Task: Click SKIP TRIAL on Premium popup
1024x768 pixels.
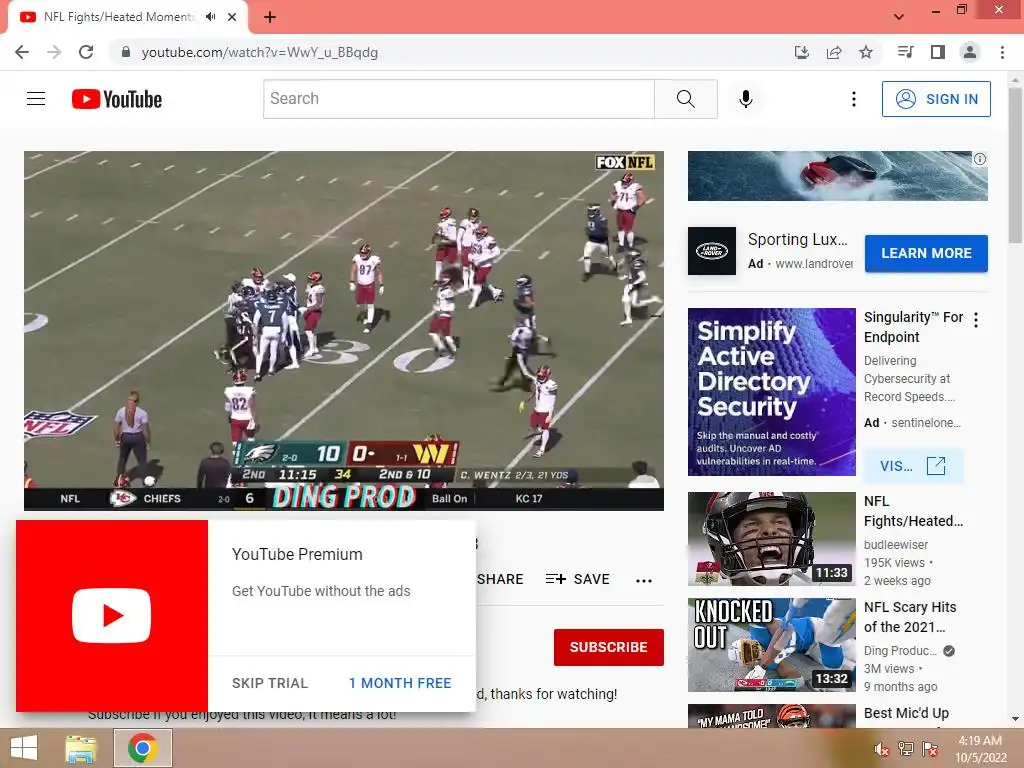Action: click(270, 683)
